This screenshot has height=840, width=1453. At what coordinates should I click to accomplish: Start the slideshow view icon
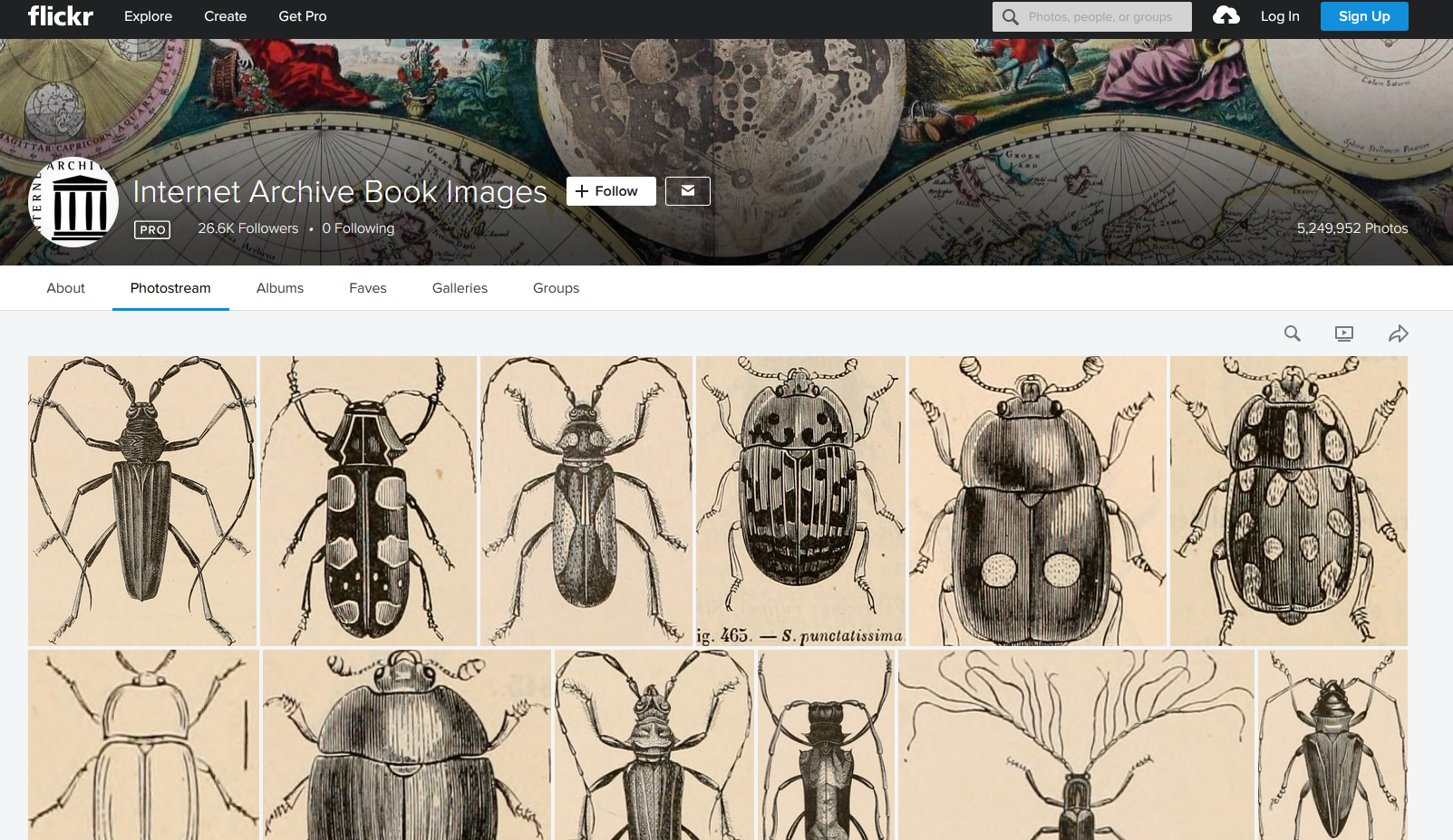(1343, 333)
